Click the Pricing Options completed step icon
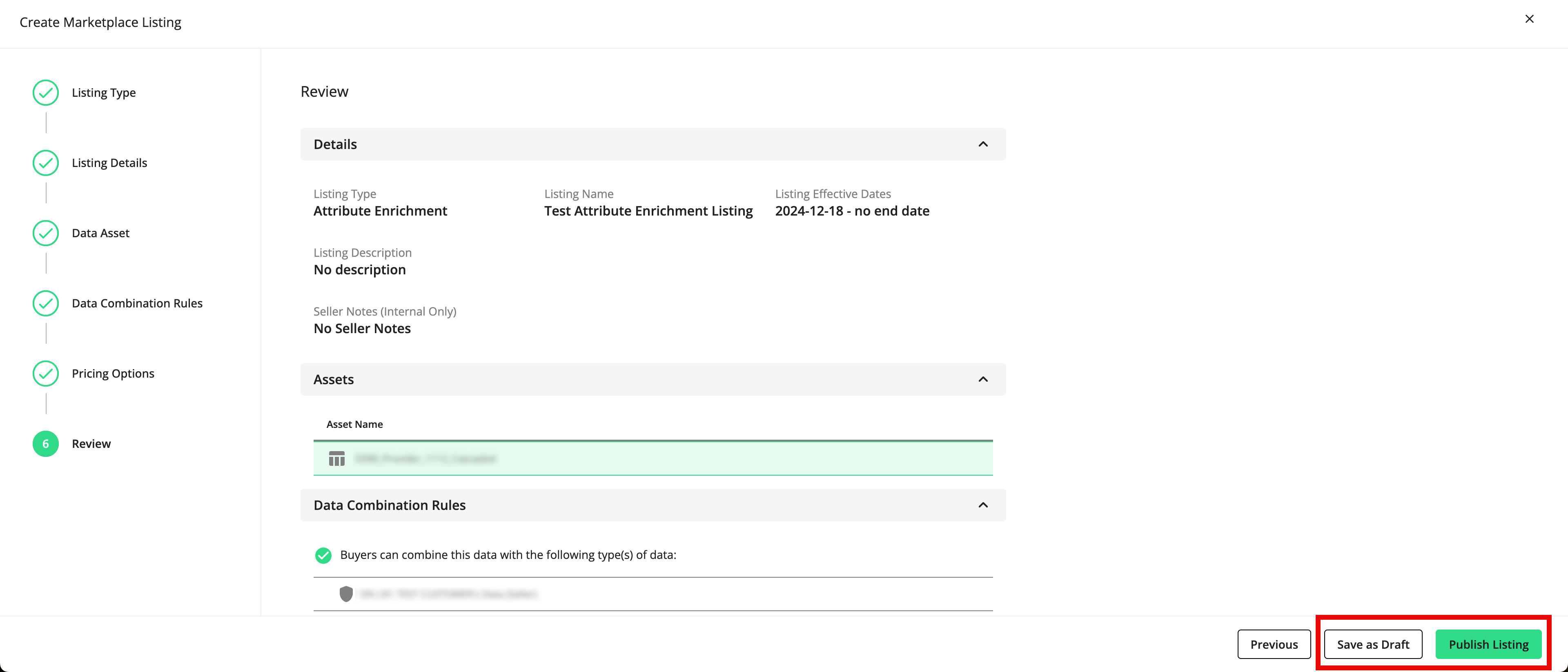Image resolution: width=1568 pixels, height=672 pixels. (45, 373)
